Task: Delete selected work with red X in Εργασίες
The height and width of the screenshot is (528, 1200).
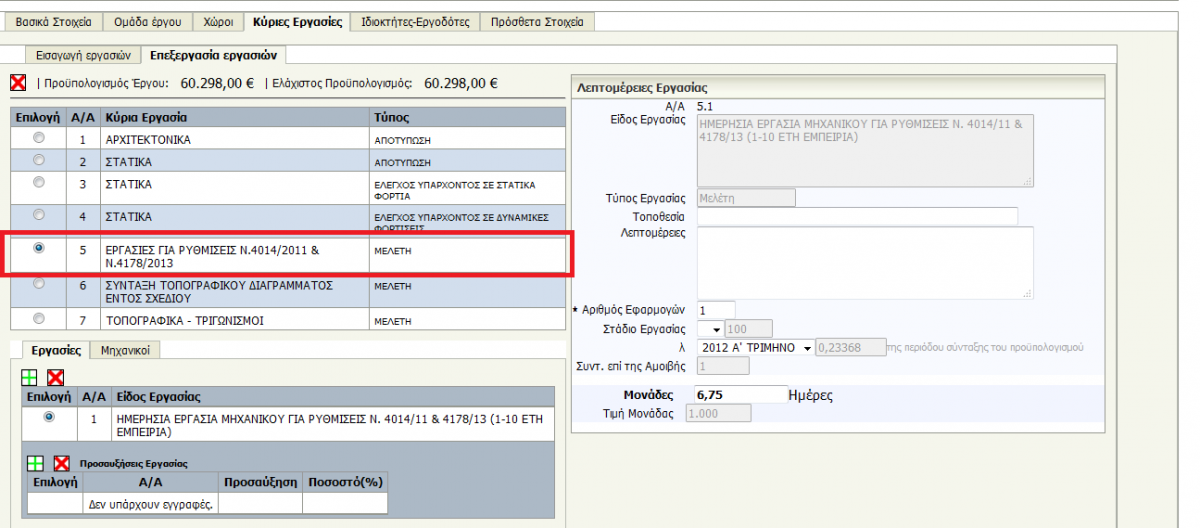Action: click(x=55, y=377)
